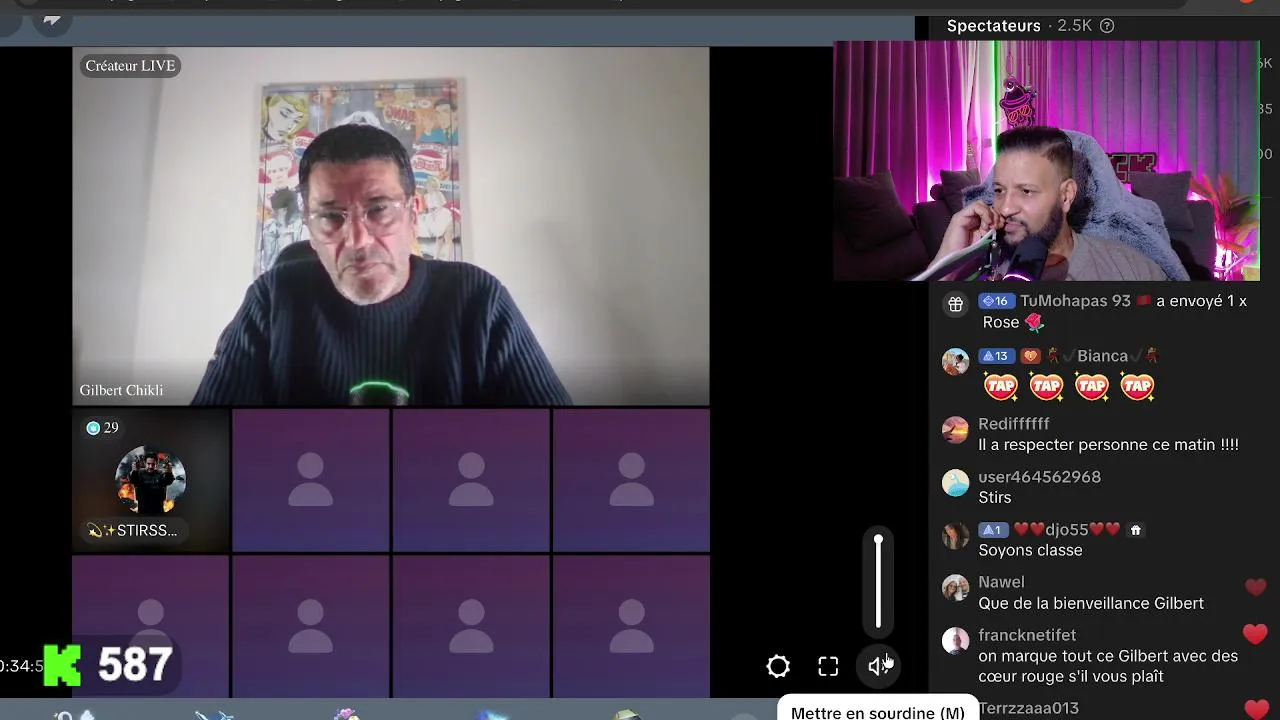
Task: Open the Terrzzaaa013 profile name
Action: (x=1028, y=708)
